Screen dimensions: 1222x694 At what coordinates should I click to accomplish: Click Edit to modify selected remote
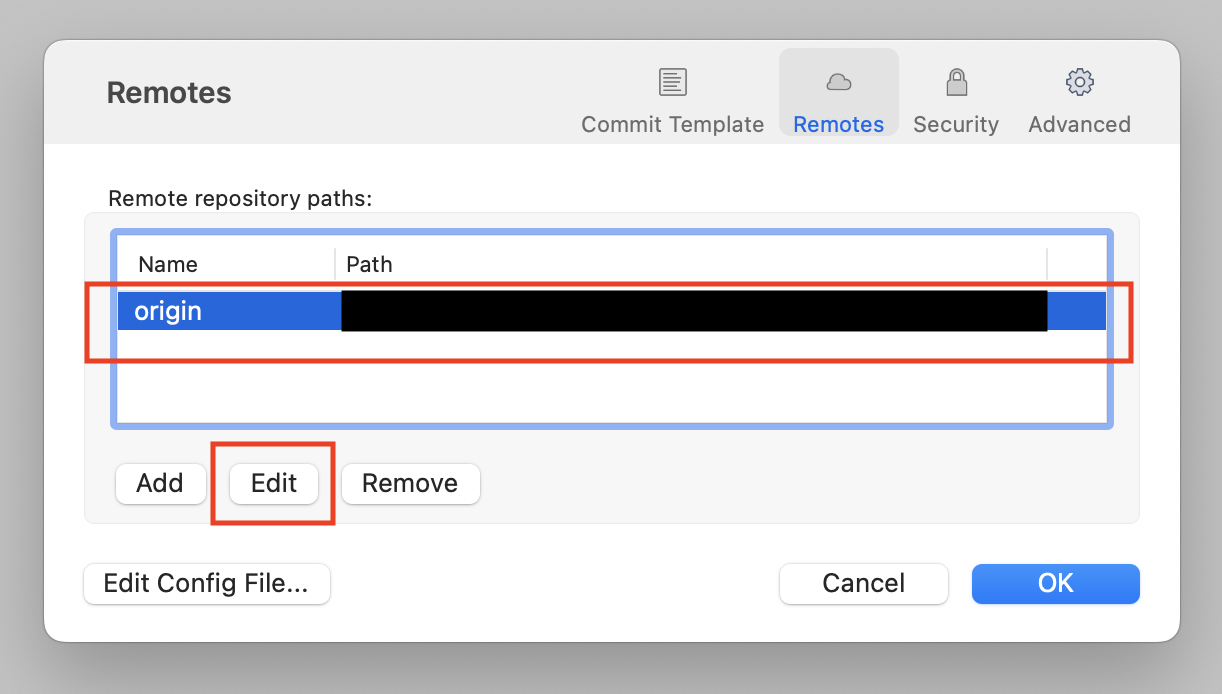pos(274,484)
